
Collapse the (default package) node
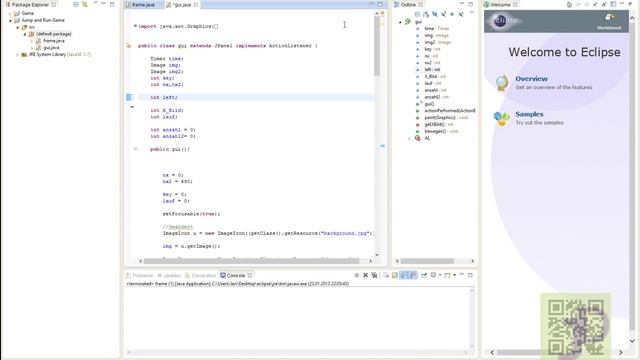pos(25,34)
